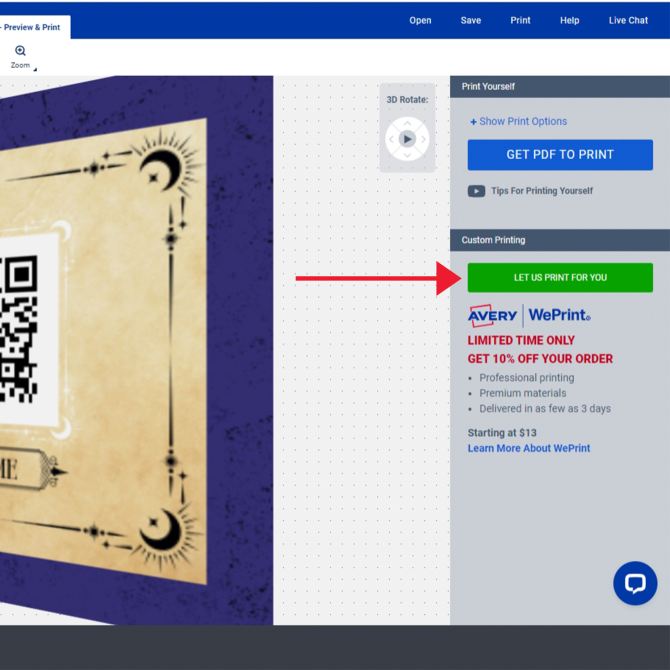Rotate the 3D preview to the left

391,139
